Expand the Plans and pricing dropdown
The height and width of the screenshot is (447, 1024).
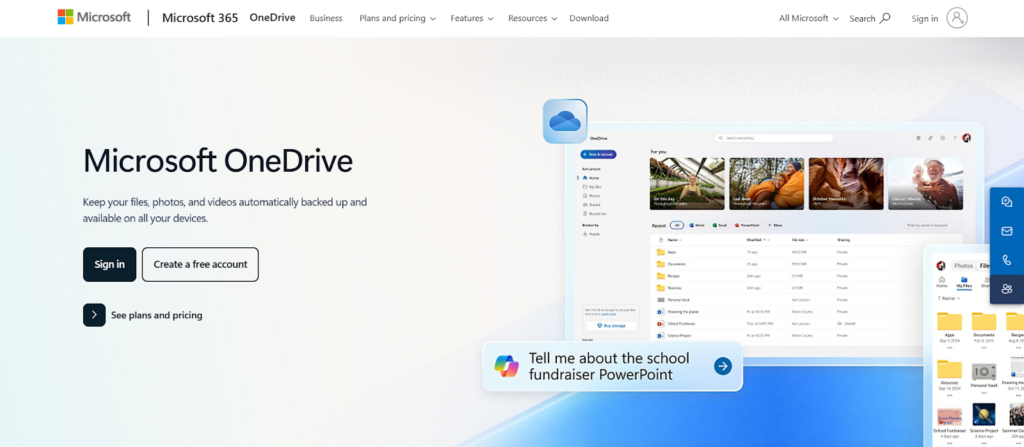(397, 18)
